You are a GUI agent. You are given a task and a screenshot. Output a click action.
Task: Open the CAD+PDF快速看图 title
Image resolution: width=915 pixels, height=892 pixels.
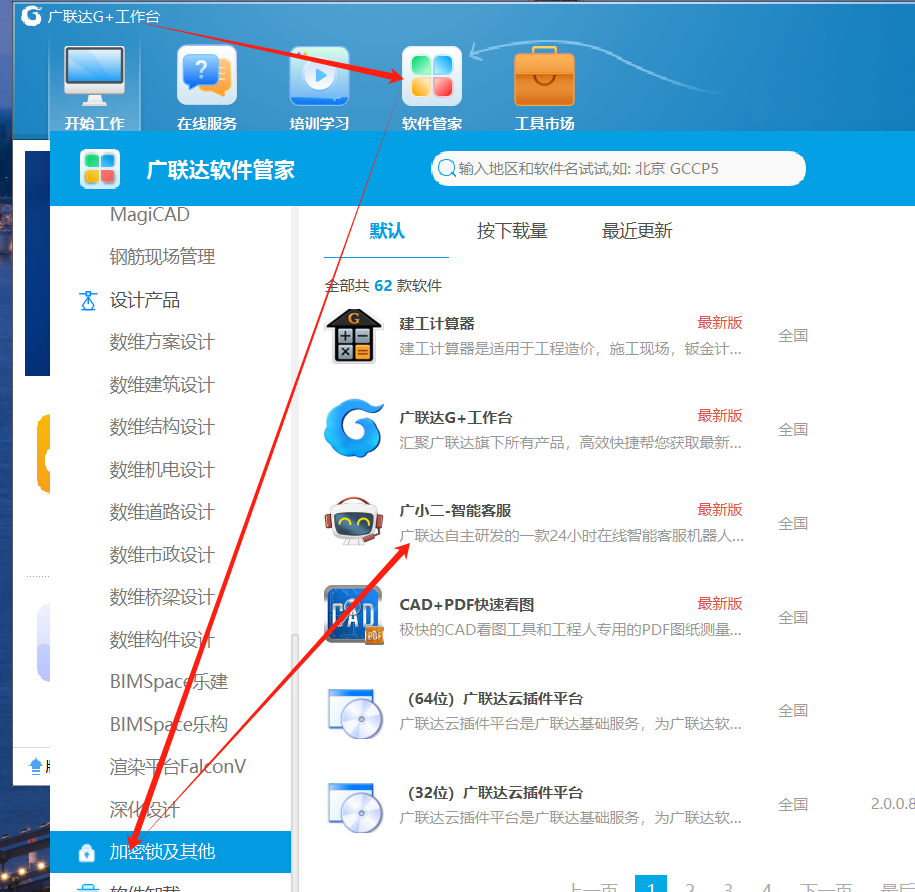coord(467,605)
